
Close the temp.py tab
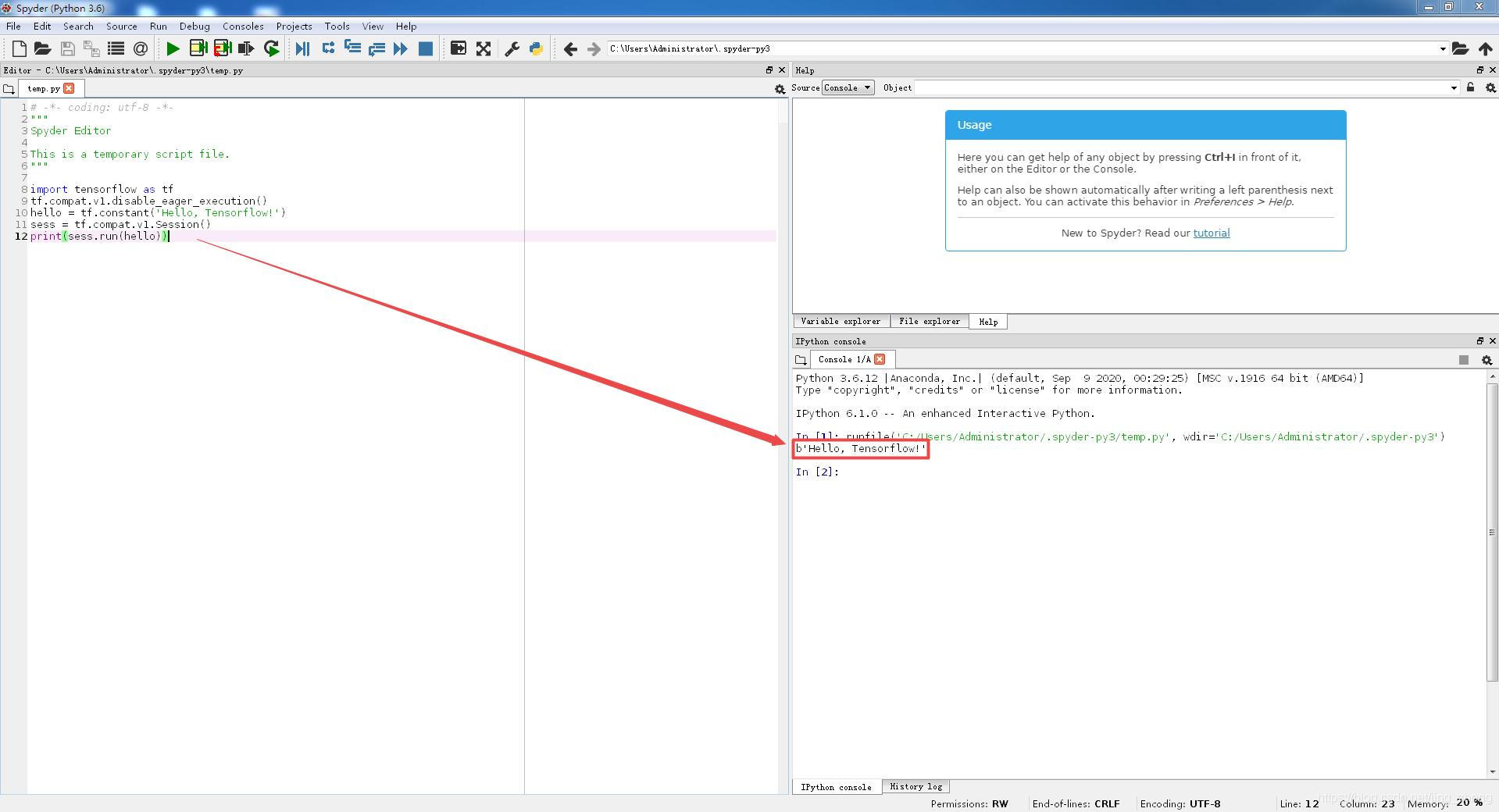69,88
